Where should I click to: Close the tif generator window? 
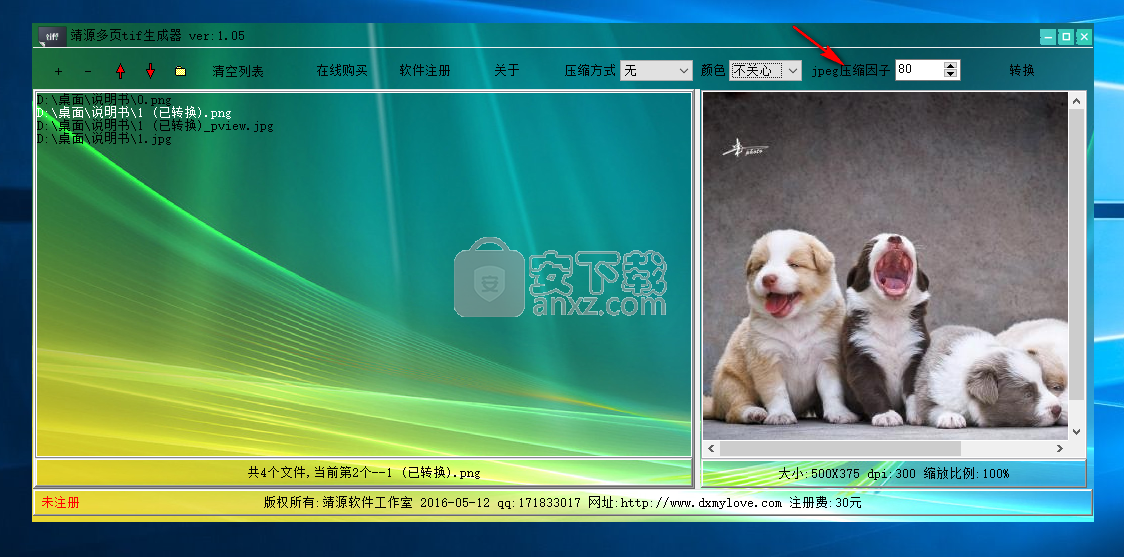1085,36
